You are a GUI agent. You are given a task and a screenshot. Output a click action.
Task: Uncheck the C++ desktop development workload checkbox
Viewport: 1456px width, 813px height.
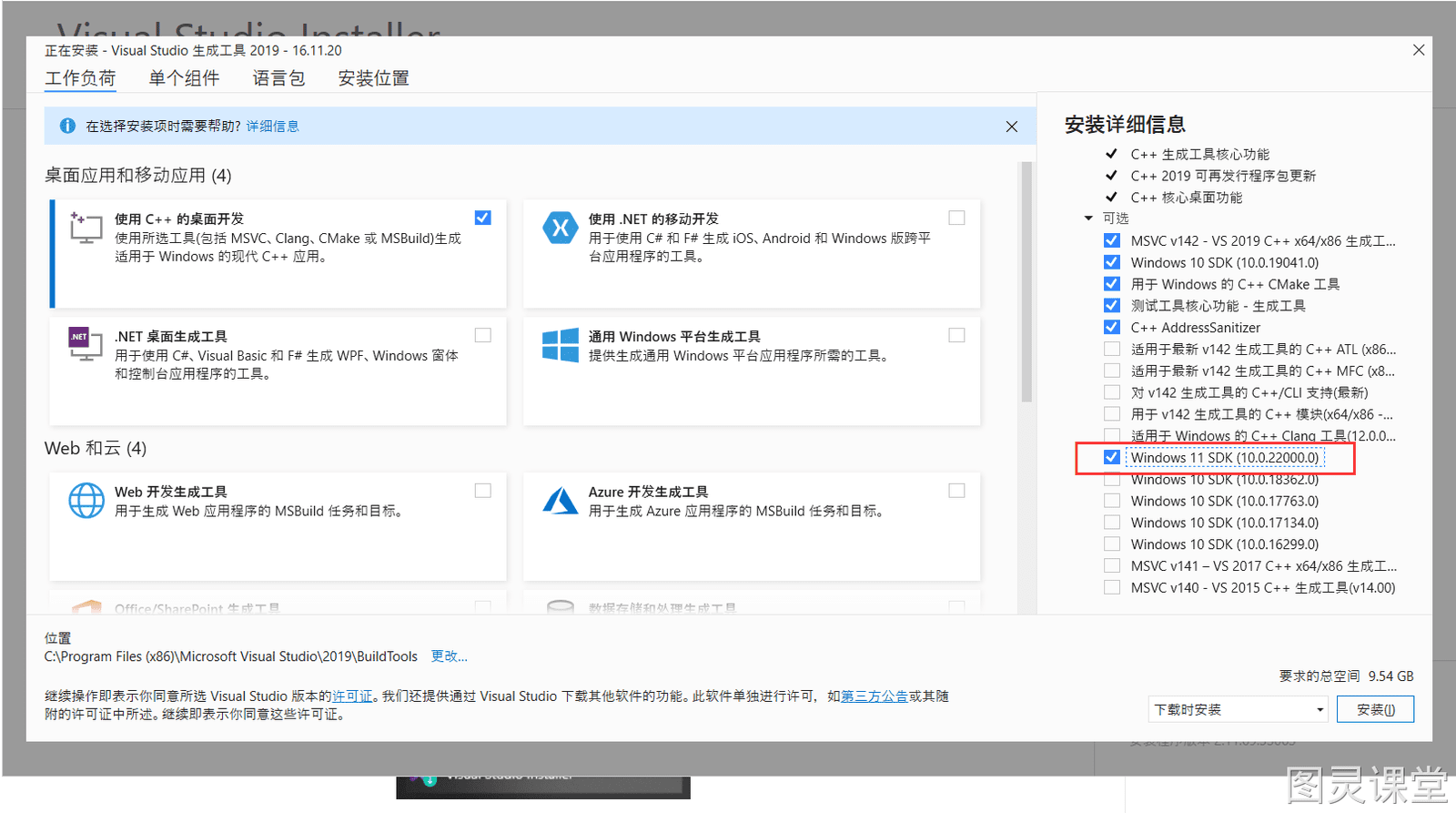coord(482,218)
